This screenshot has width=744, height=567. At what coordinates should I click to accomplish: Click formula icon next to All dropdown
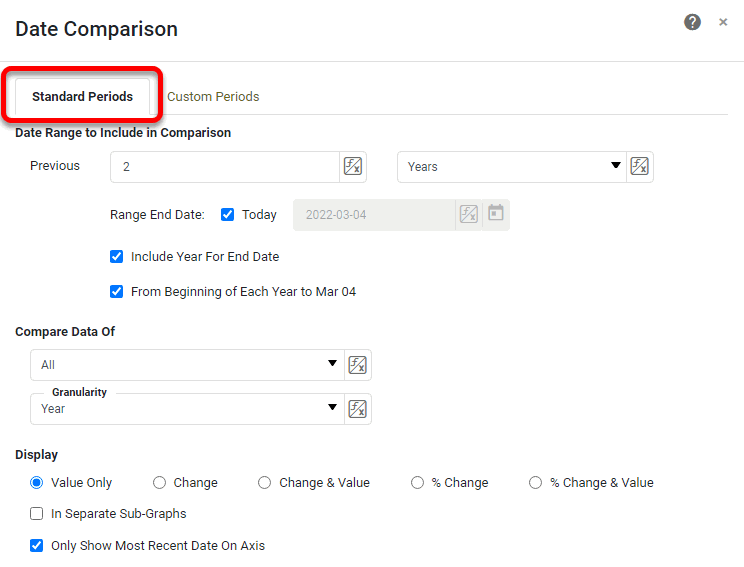357,365
